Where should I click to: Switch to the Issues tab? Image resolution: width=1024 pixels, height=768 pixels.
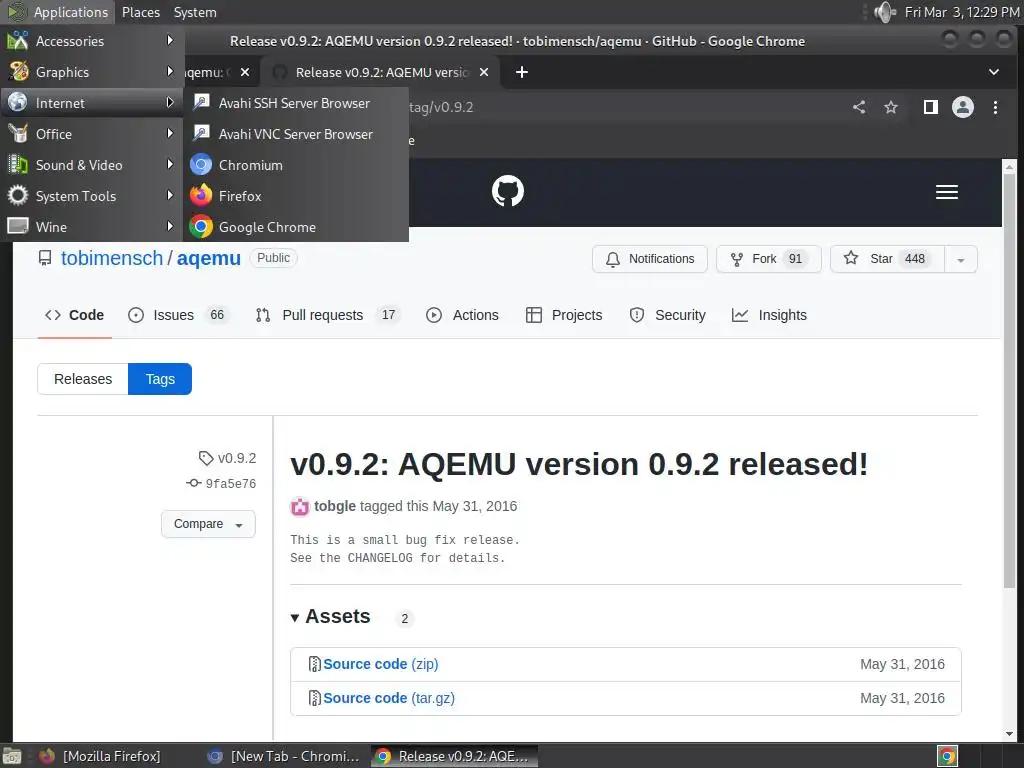178,315
